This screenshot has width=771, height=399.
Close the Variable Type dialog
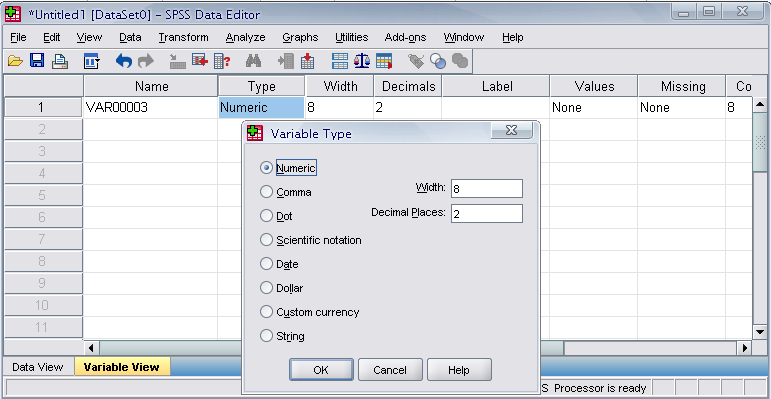coord(511,130)
